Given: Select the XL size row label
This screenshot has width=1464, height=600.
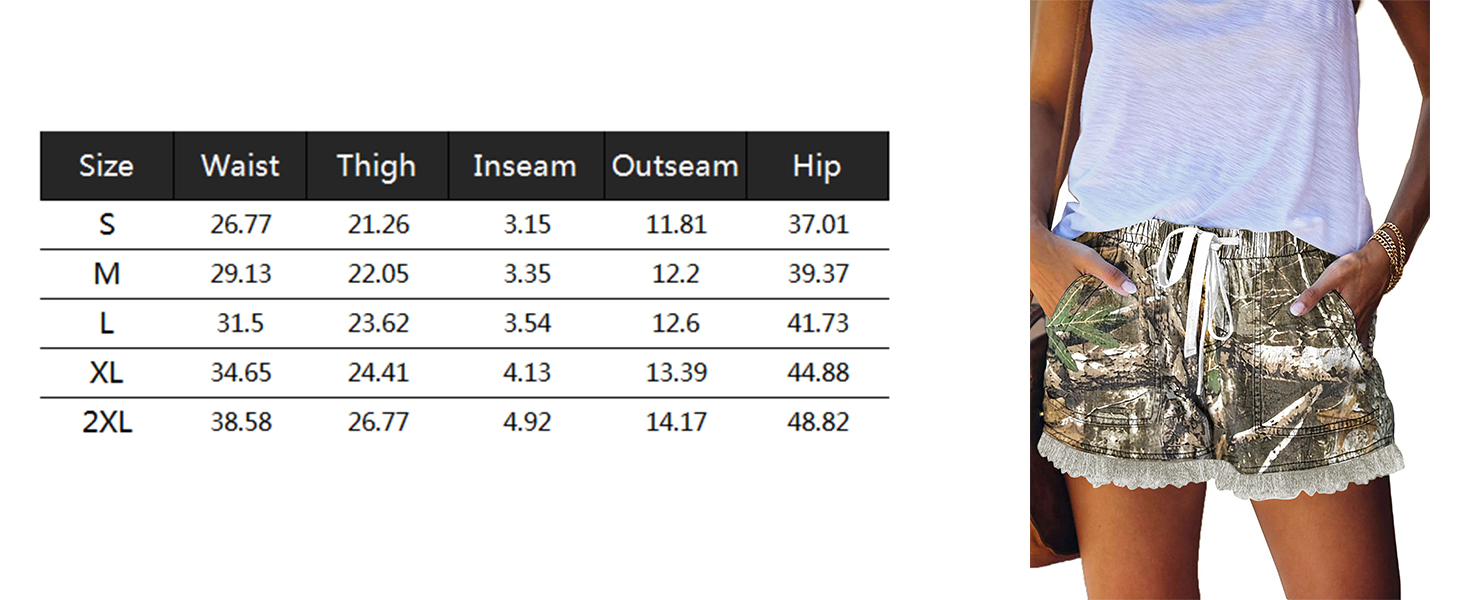Looking at the screenshot, I should [106, 373].
